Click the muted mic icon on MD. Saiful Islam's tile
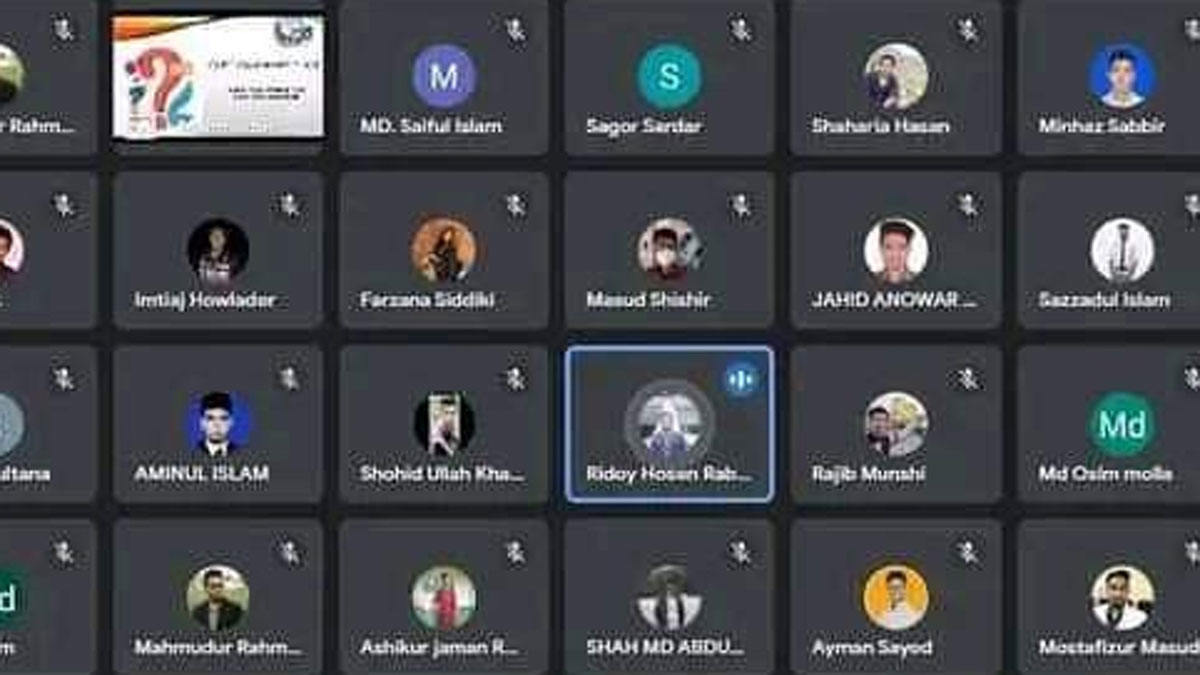This screenshot has width=1200, height=675. pyautogui.click(x=515, y=31)
